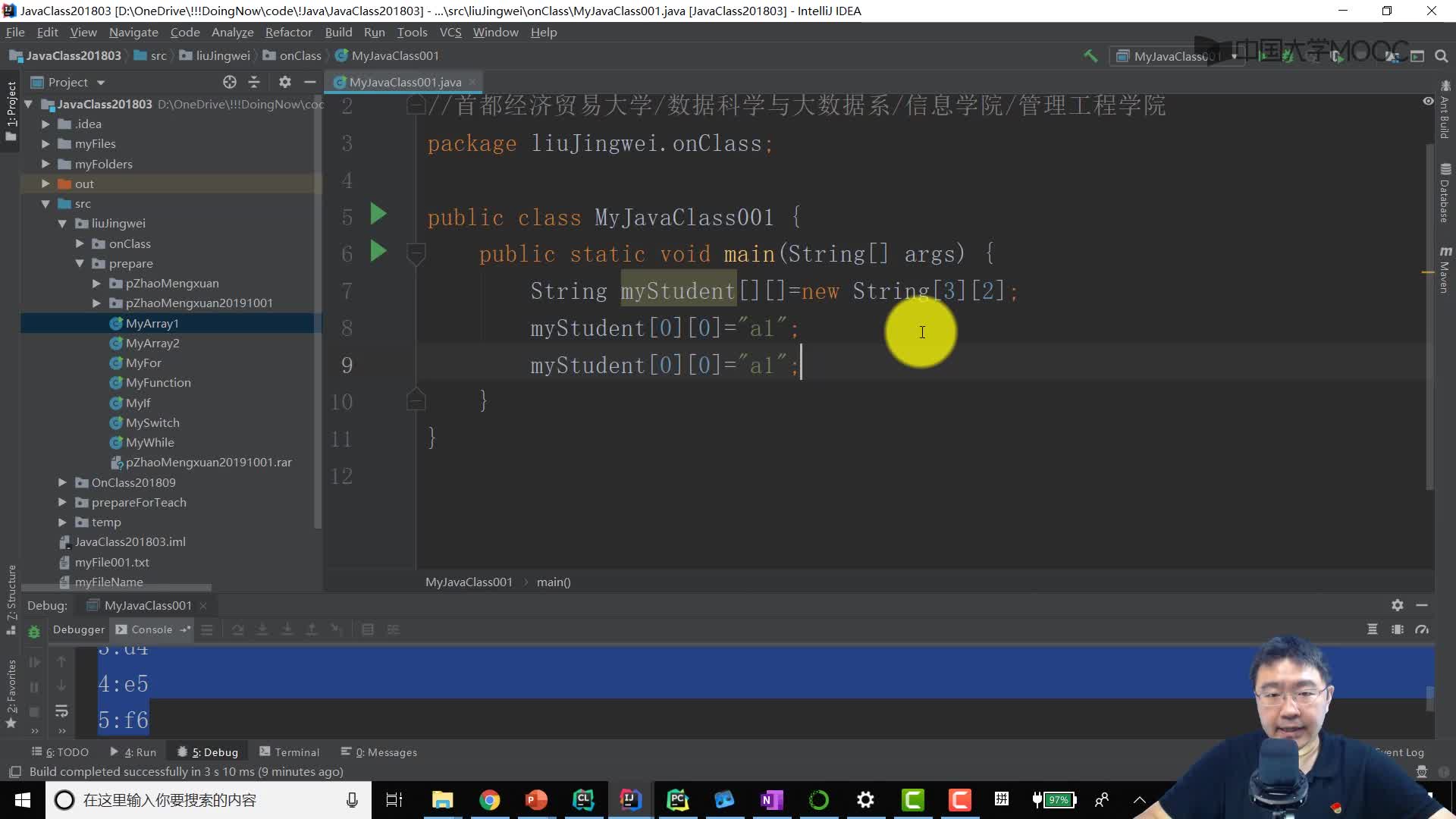Close MyJavaClass001.java editor tab
This screenshot has width=1456, height=819.
472,82
